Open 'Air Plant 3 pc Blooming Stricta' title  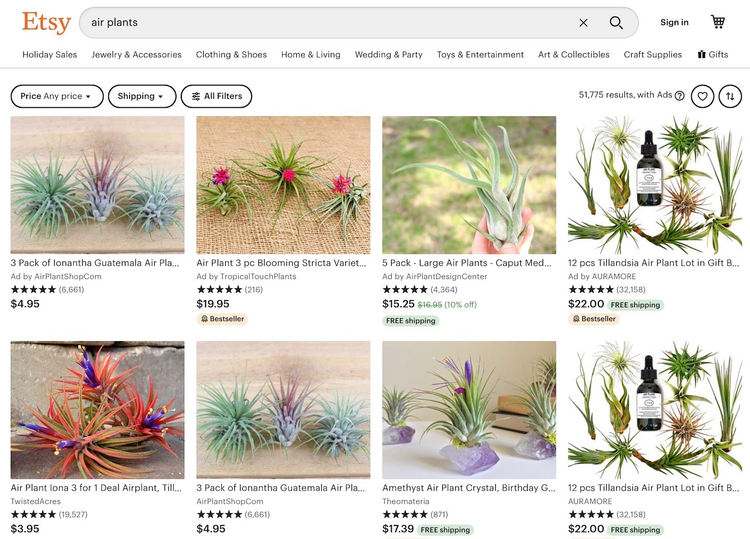(281, 263)
